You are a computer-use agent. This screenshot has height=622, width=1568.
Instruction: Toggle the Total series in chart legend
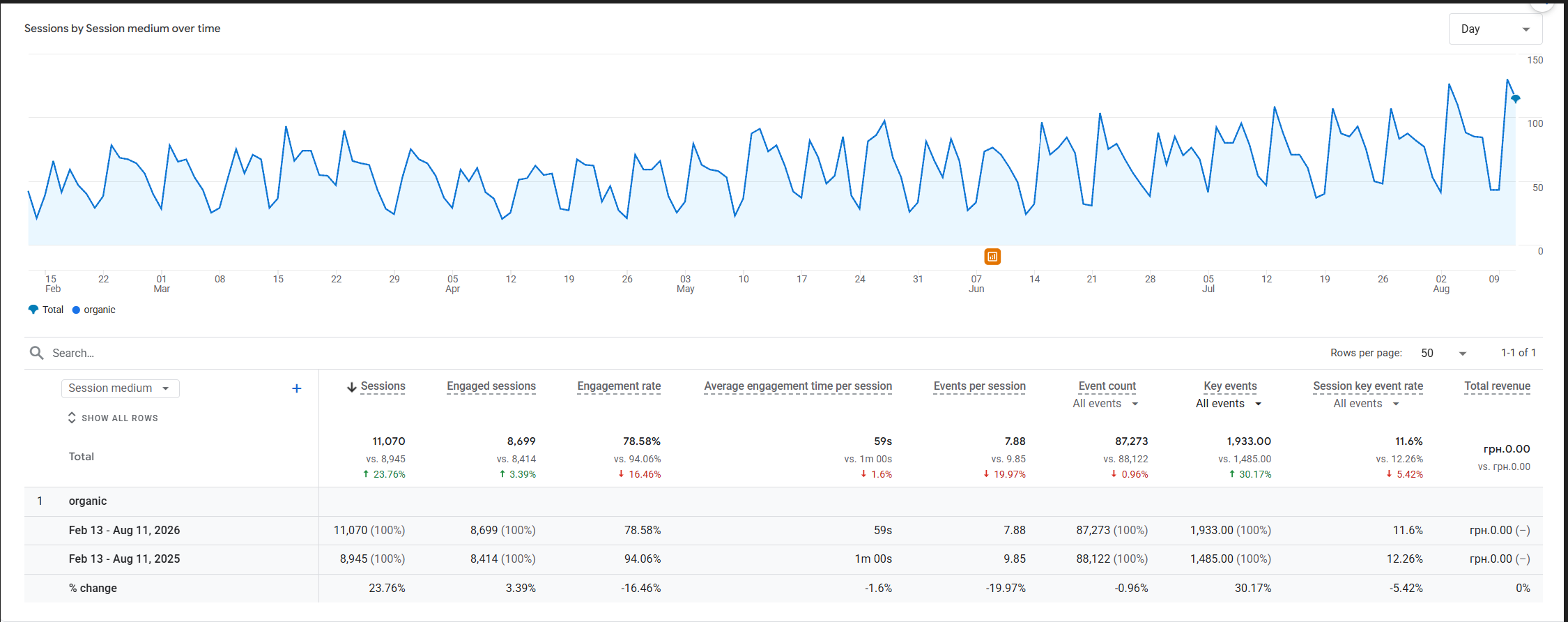coord(46,310)
